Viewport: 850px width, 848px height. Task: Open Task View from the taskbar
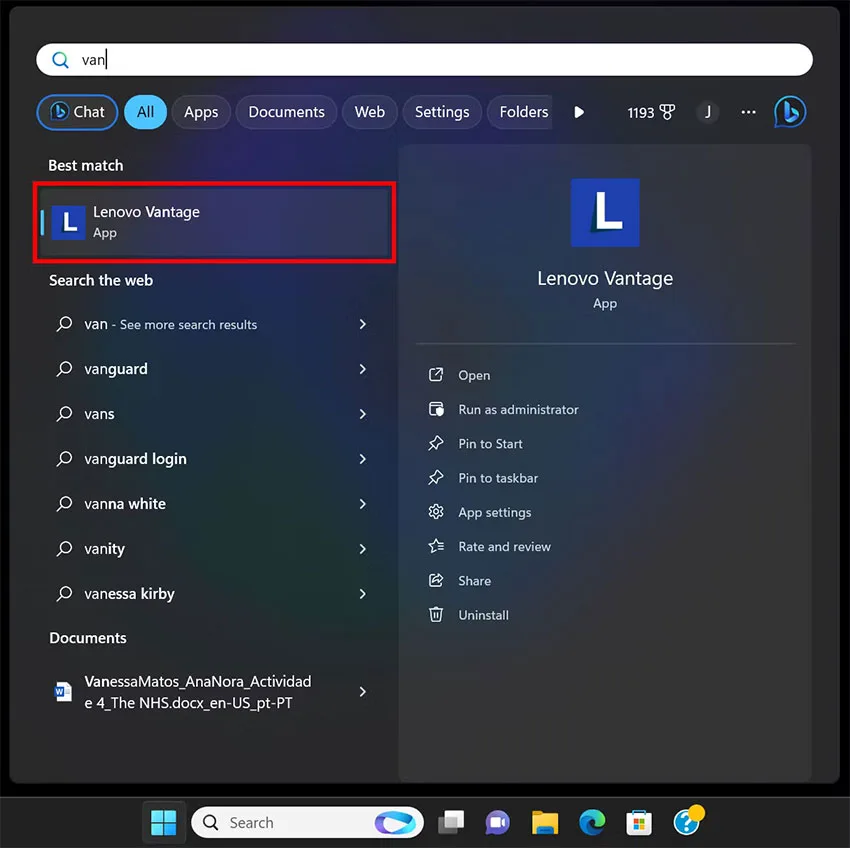451,823
